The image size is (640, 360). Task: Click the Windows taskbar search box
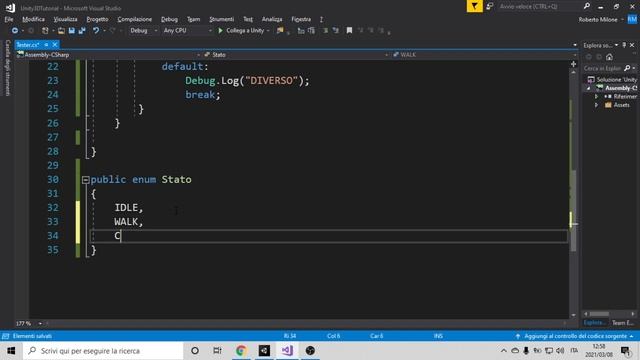tap(103, 351)
